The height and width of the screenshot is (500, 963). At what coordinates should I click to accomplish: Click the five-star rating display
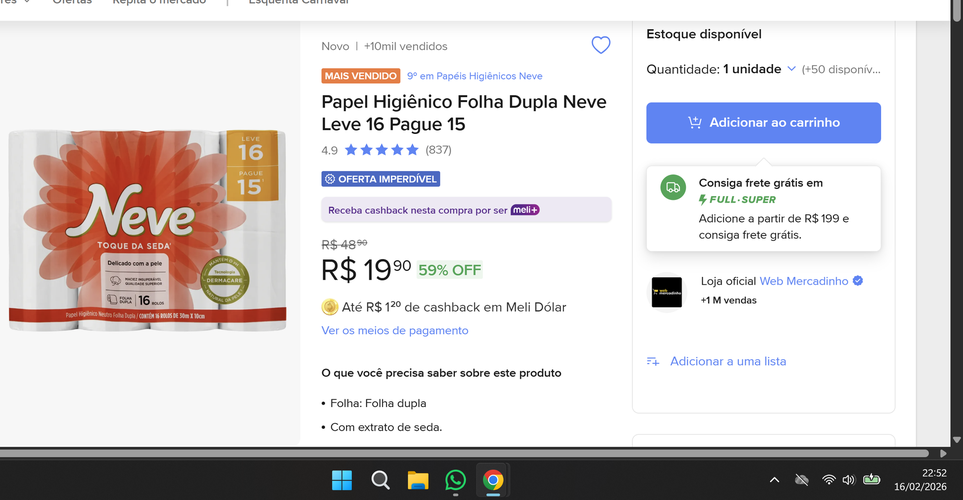[381, 150]
